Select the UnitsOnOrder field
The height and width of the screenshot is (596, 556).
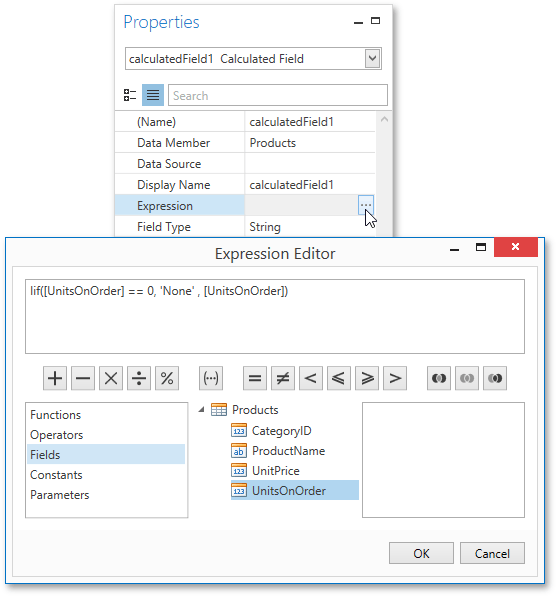(289, 491)
